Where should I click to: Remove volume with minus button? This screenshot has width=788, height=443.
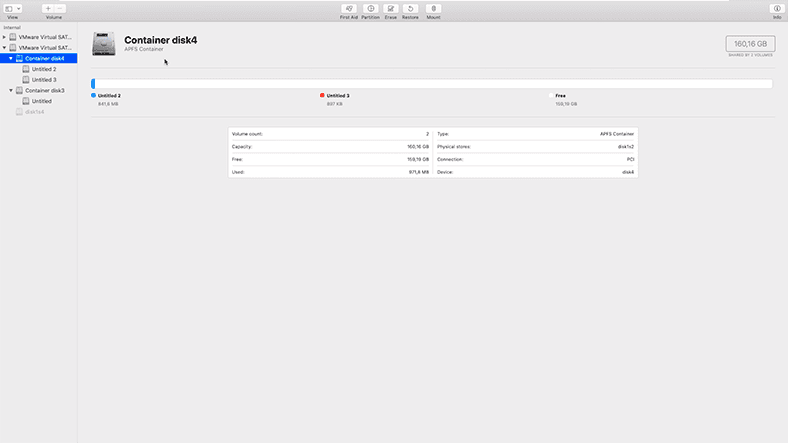click(x=60, y=9)
